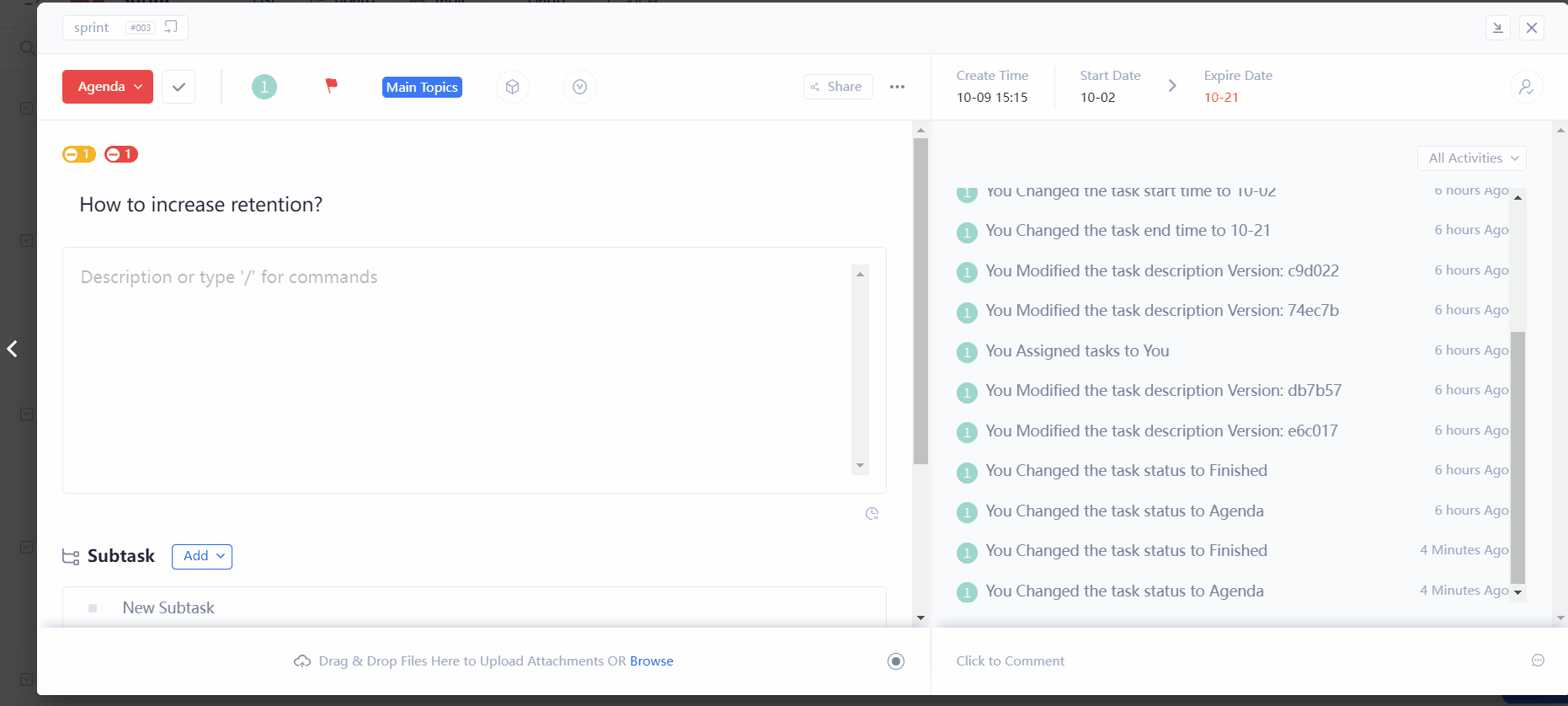Viewport: 1568px width, 706px height.
Task: Click the circled V version icon
Action: click(x=579, y=87)
